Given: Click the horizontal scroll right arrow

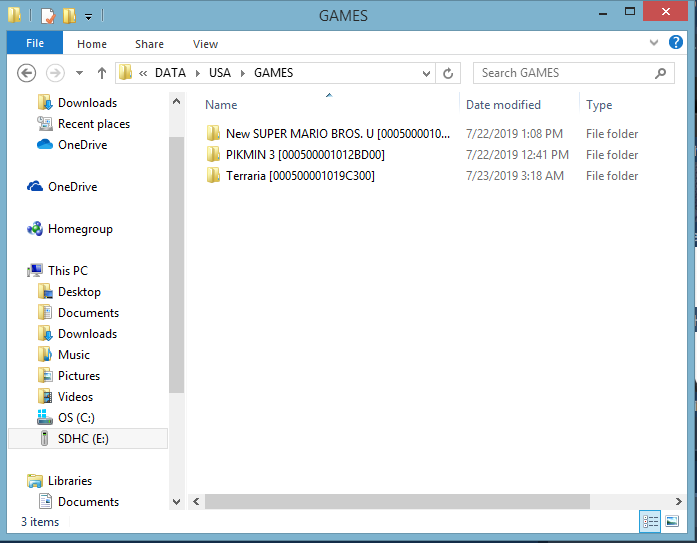Looking at the screenshot, I should coord(678,502).
